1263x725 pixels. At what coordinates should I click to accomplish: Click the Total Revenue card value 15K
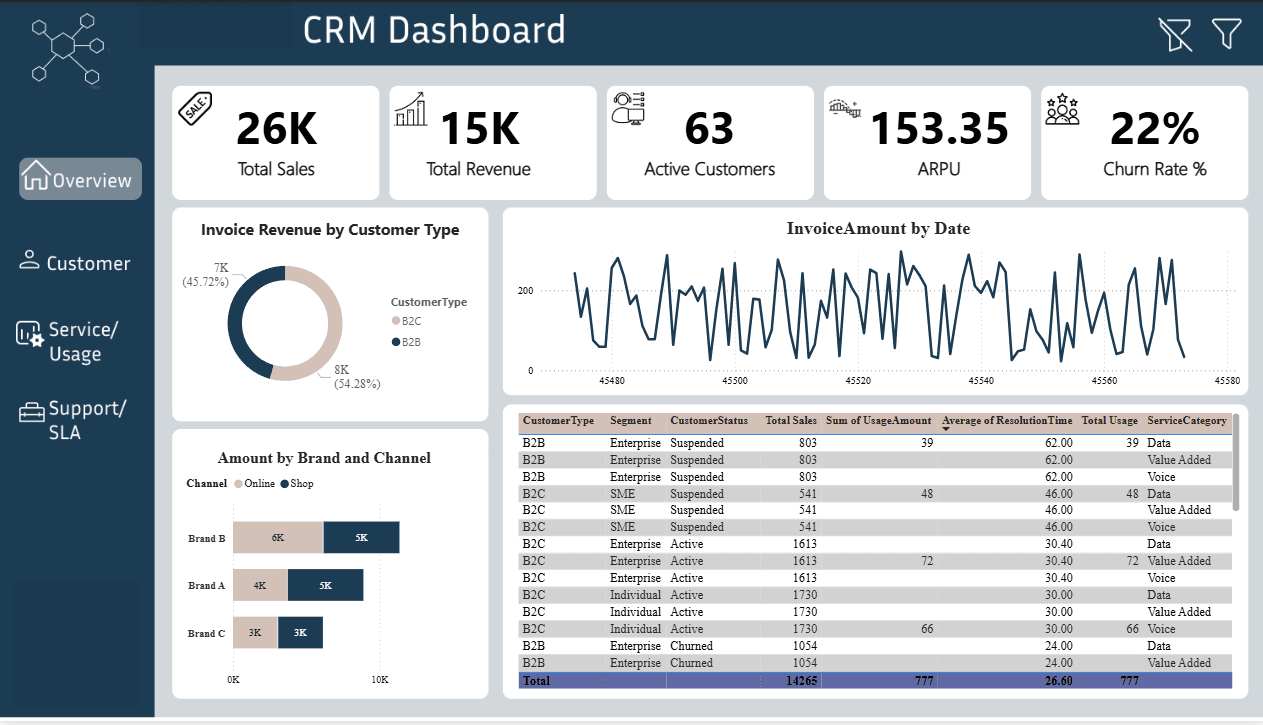tap(479, 129)
